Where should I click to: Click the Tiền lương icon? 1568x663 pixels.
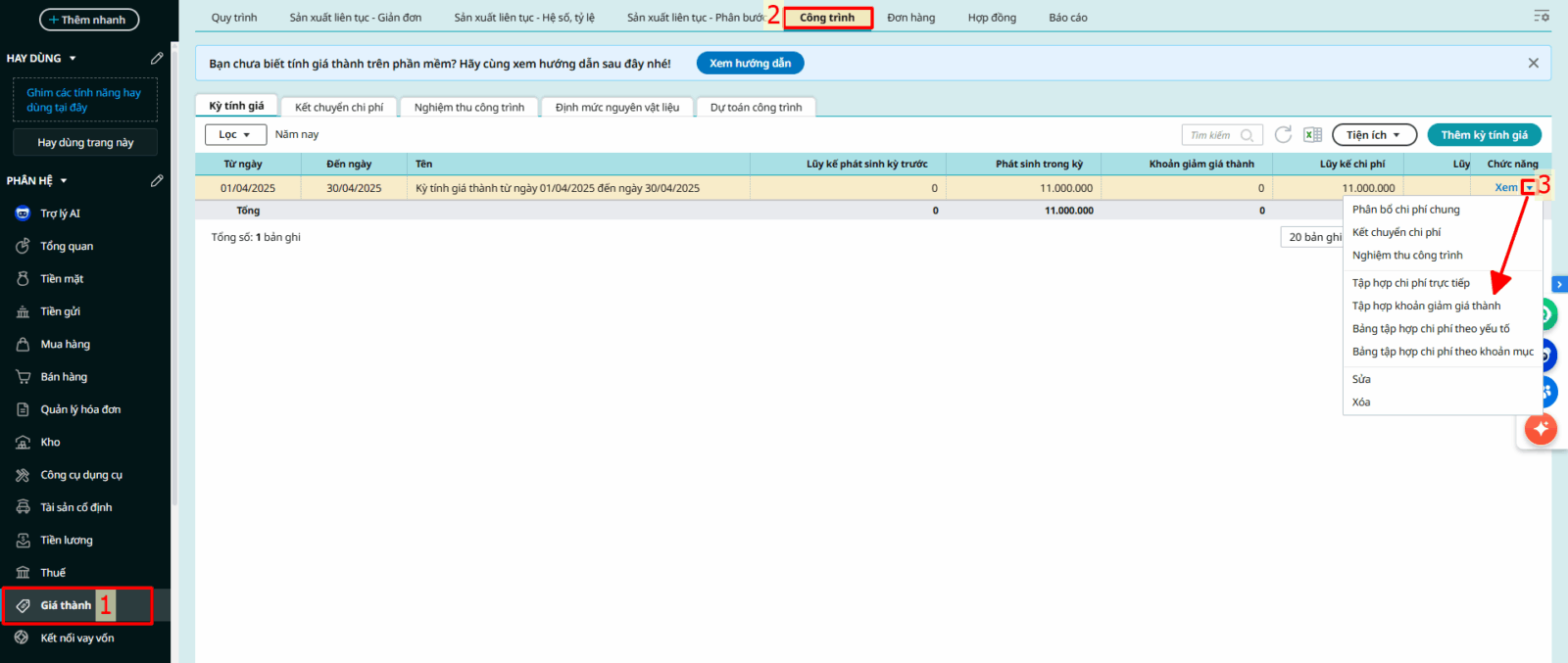tap(23, 541)
